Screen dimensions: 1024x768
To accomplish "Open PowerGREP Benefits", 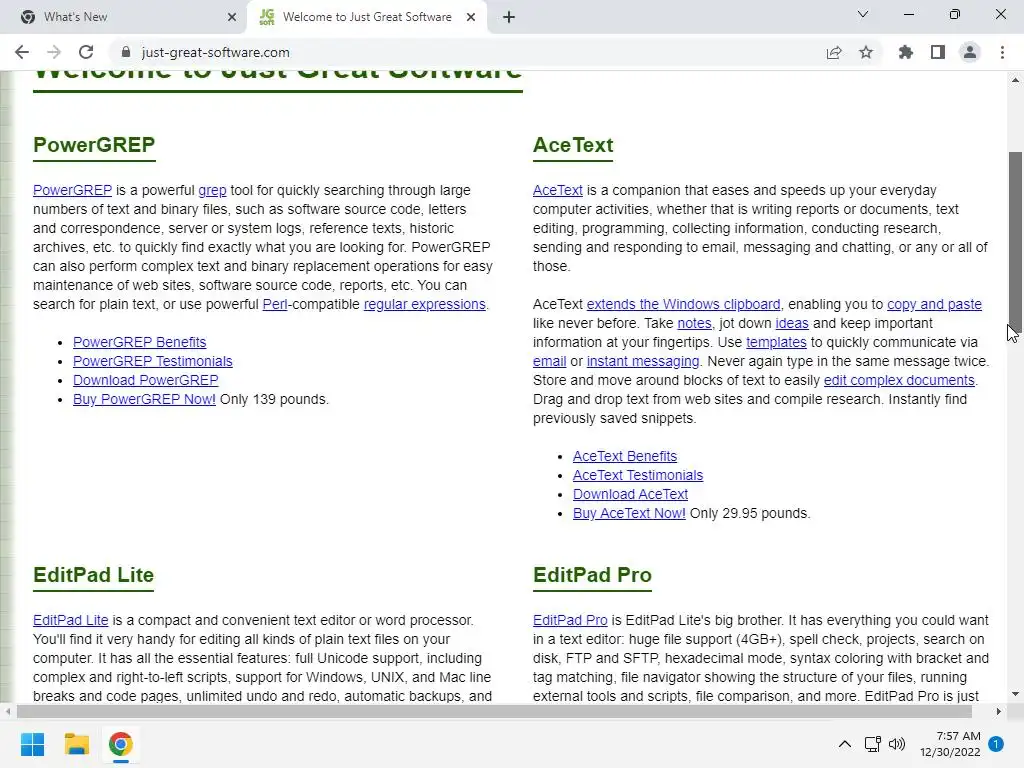I will (140, 342).
